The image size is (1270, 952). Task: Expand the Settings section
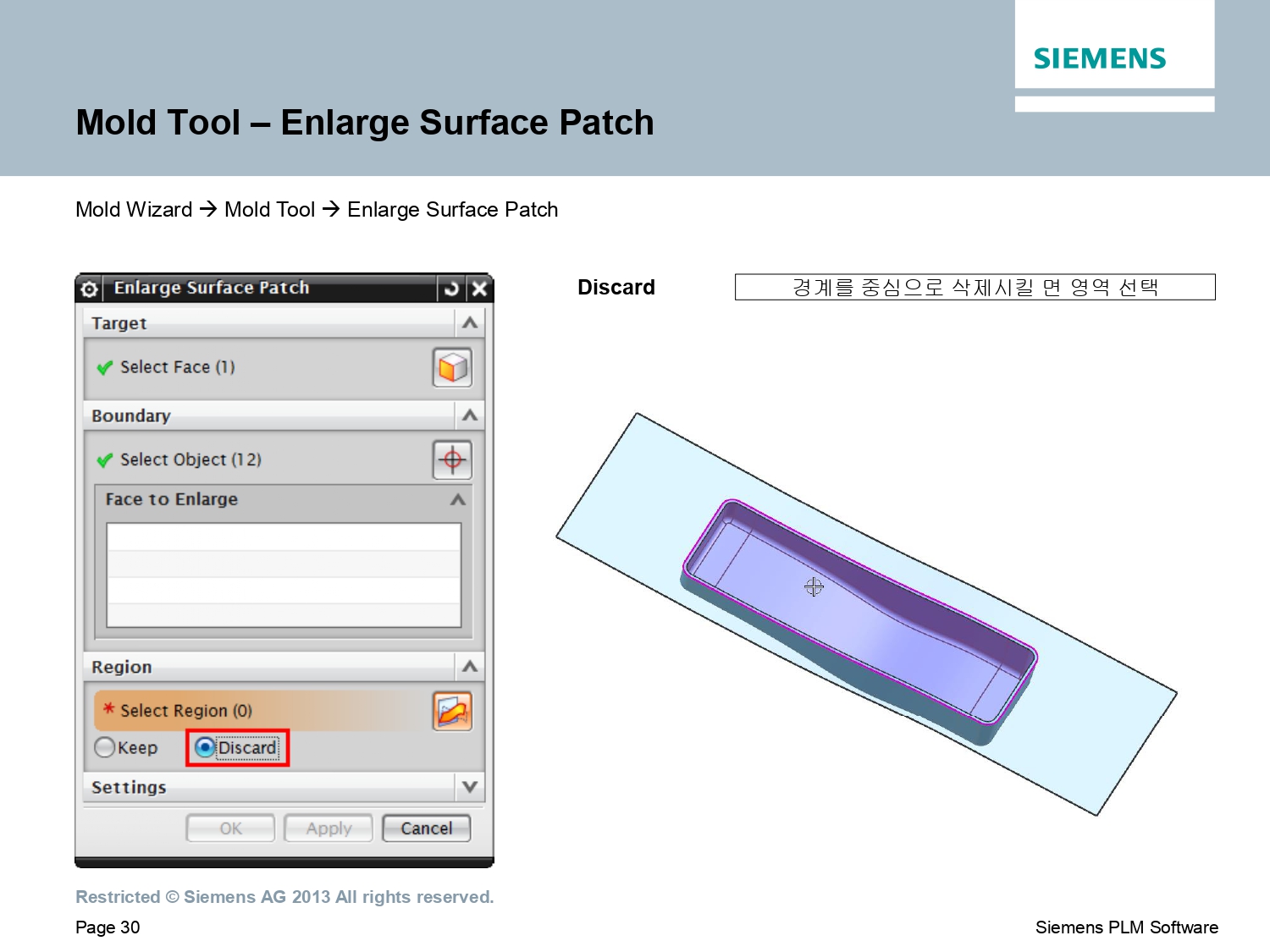point(470,787)
